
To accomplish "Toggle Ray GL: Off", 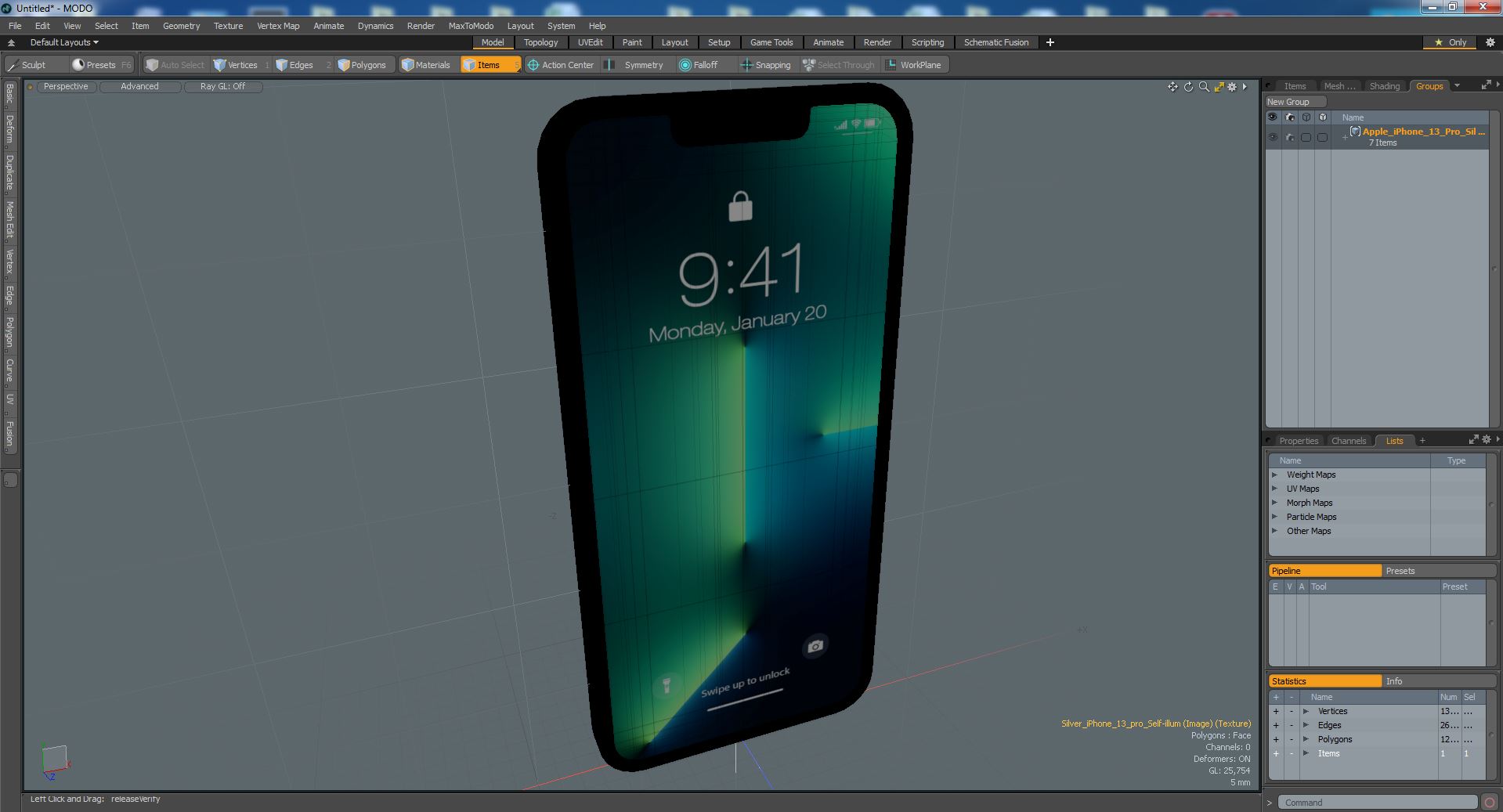I will (222, 86).
